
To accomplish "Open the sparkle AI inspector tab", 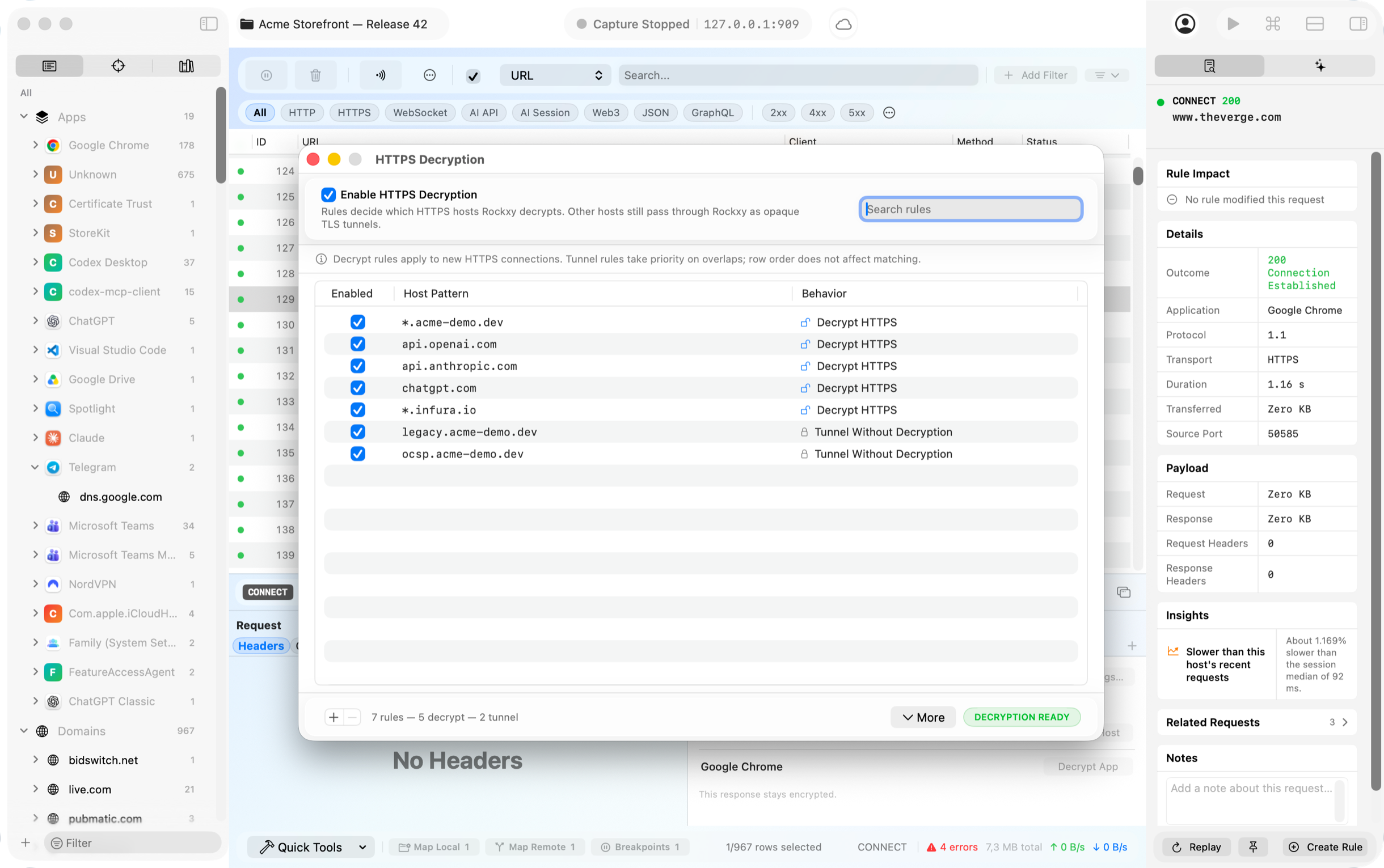I will pyautogui.click(x=1320, y=65).
